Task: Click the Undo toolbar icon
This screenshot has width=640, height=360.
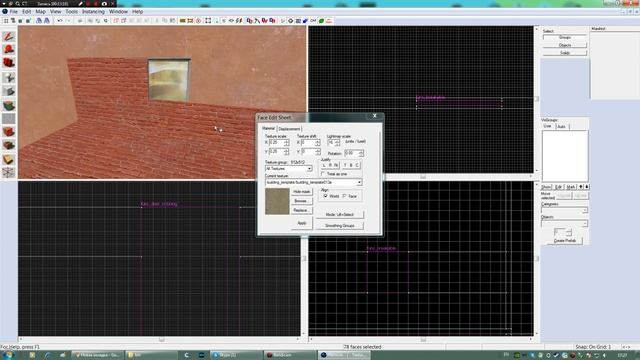Action: point(60,20)
